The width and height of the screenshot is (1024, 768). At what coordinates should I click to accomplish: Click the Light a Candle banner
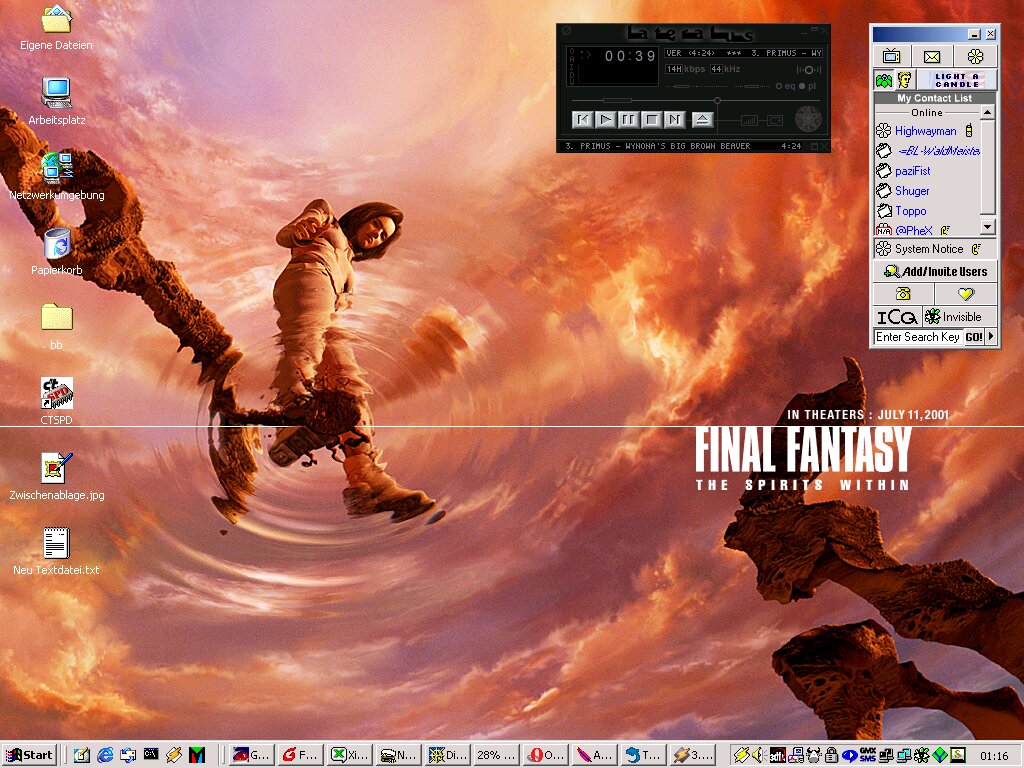957,80
